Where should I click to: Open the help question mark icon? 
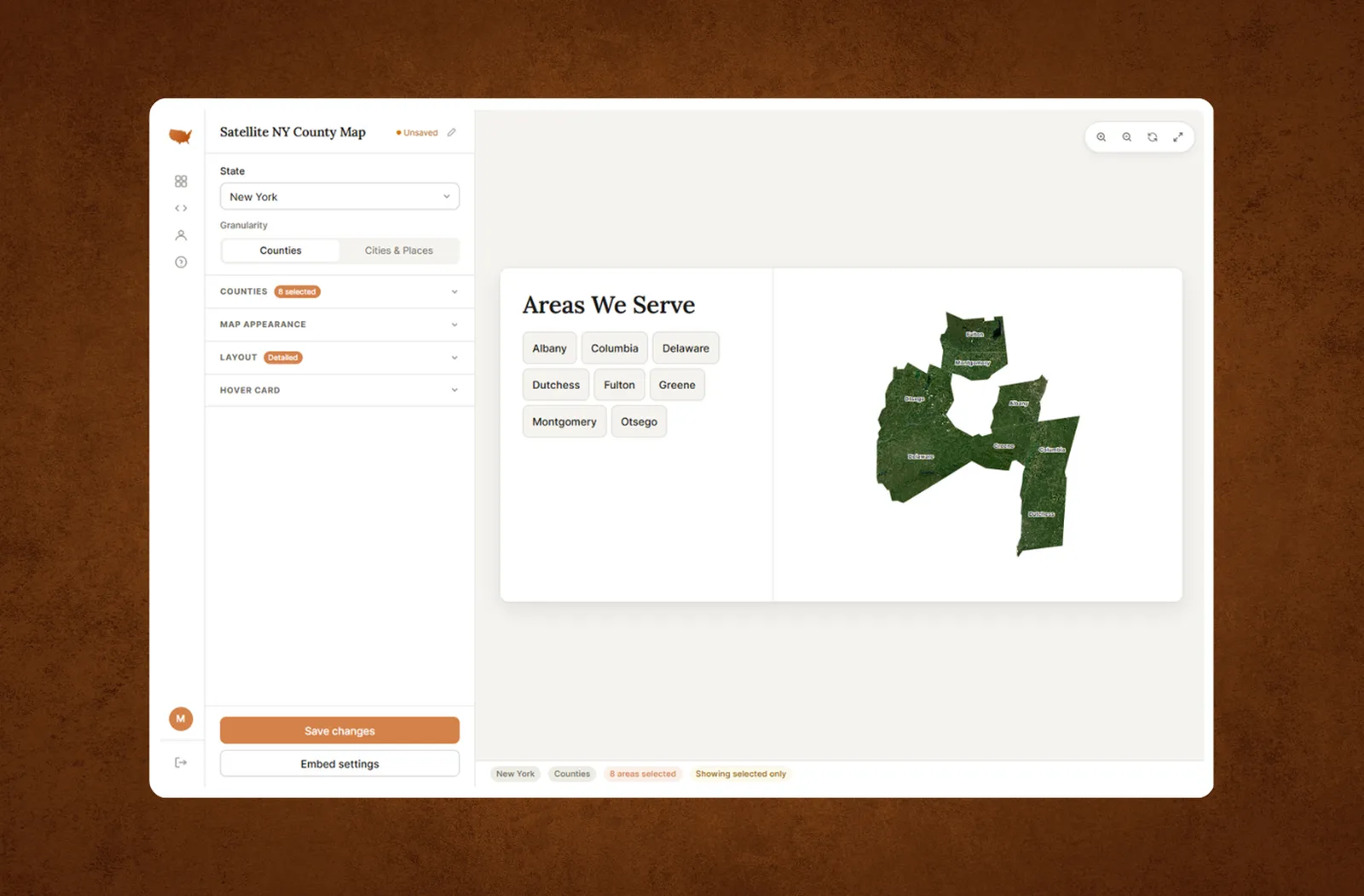[x=181, y=263]
